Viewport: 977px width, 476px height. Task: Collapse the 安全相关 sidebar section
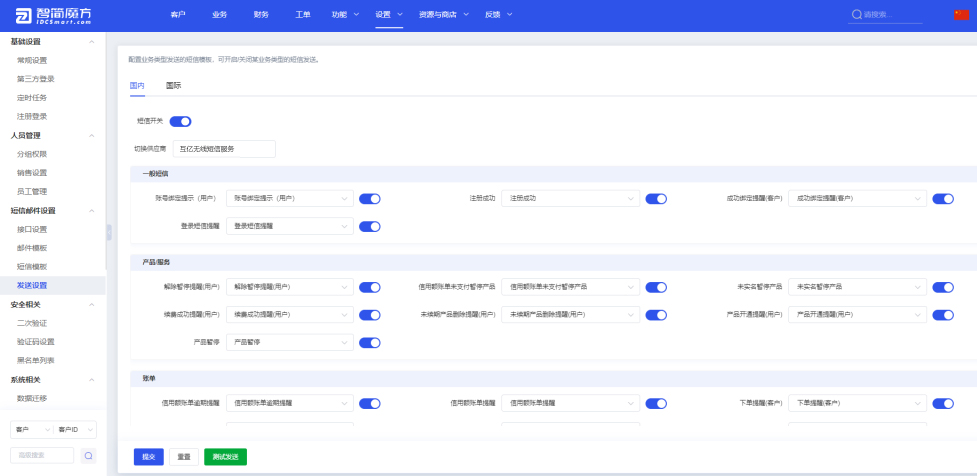[92, 304]
